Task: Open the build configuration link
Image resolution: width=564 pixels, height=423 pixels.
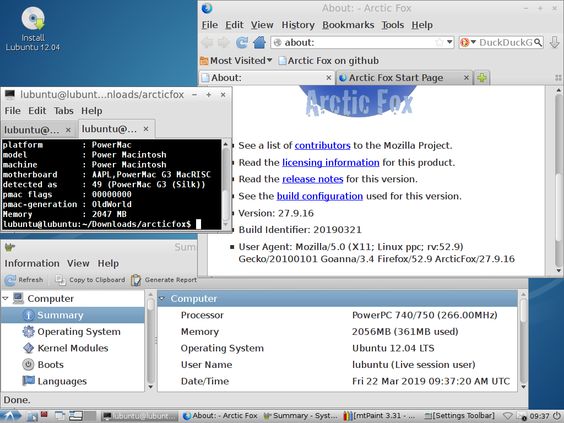Action: [319, 196]
